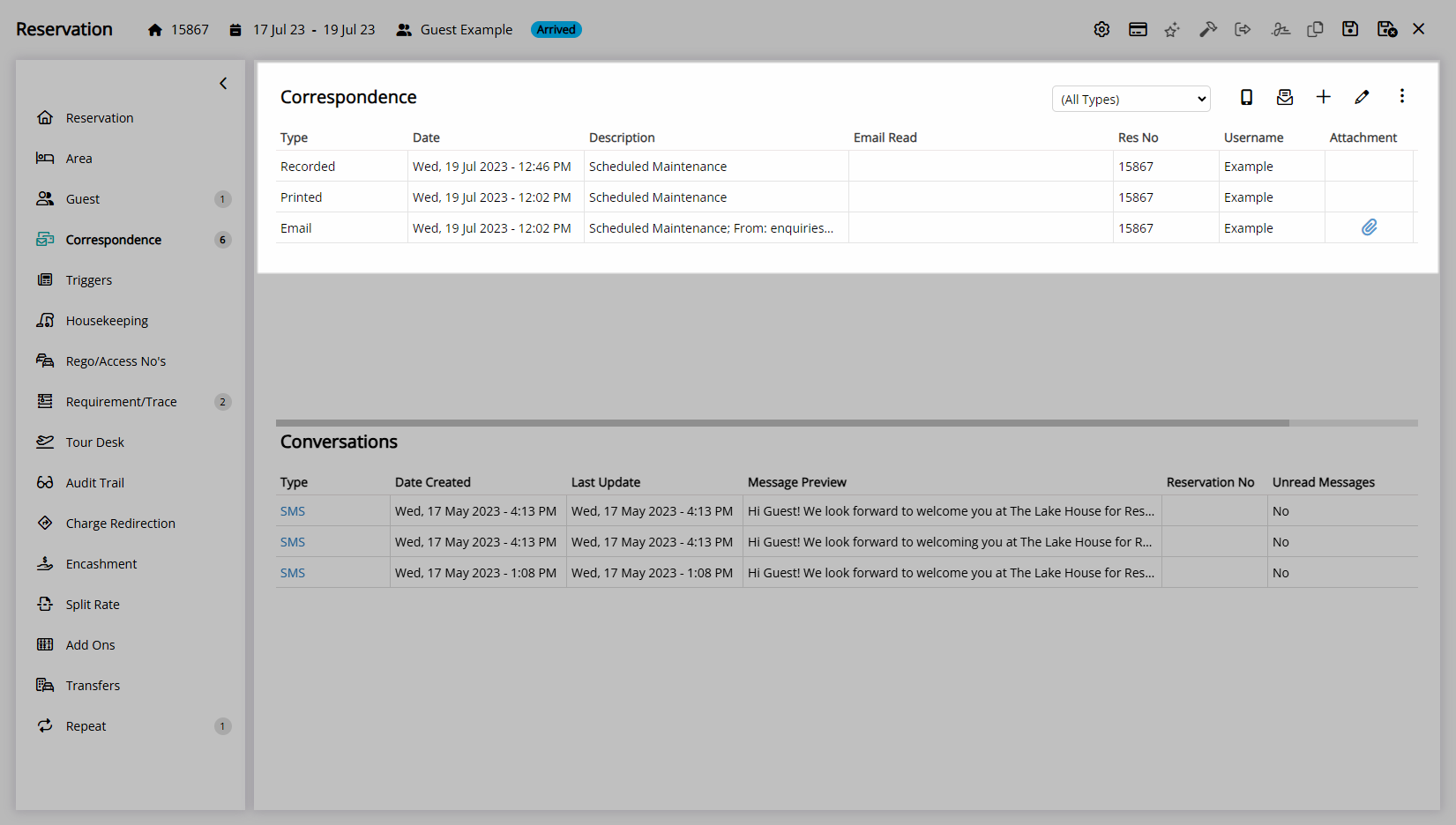Select Requirement/Trace in the sidebar
Image resolution: width=1456 pixels, height=825 pixels.
pos(121,402)
